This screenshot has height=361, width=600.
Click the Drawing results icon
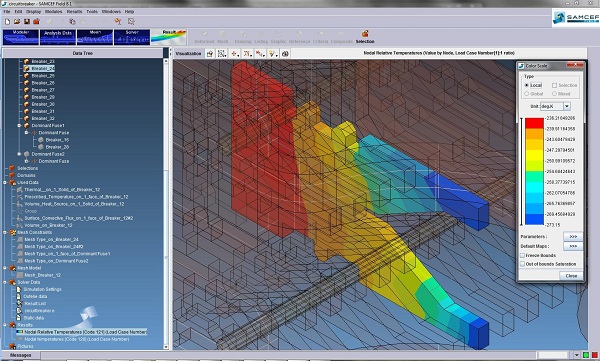tap(243, 34)
